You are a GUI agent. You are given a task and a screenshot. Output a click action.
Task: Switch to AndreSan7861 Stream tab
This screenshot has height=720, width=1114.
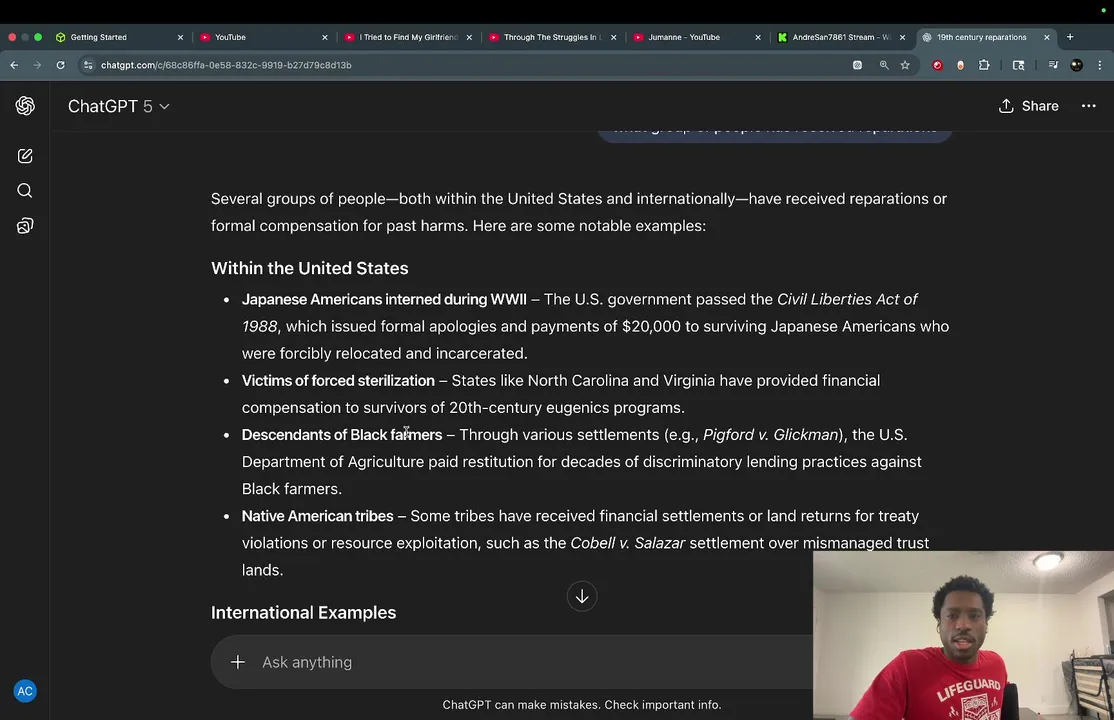pyautogui.click(x=841, y=37)
